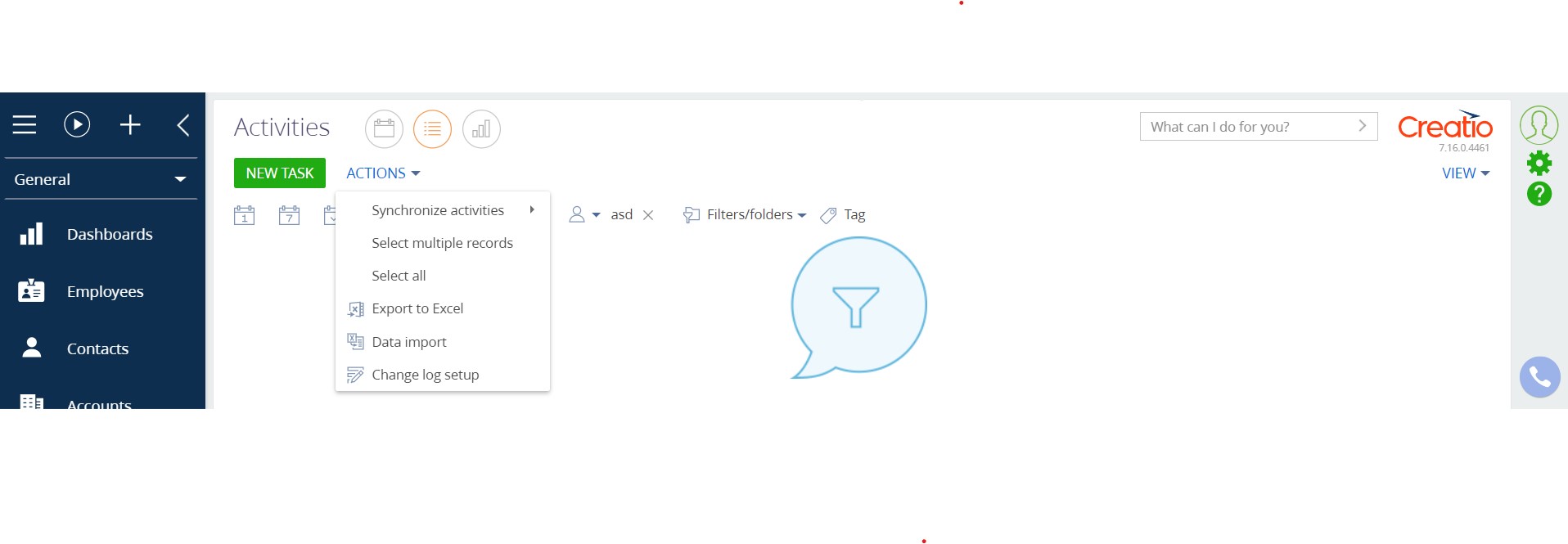
Task: Filter by week calendar icon
Action: point(289,215)
